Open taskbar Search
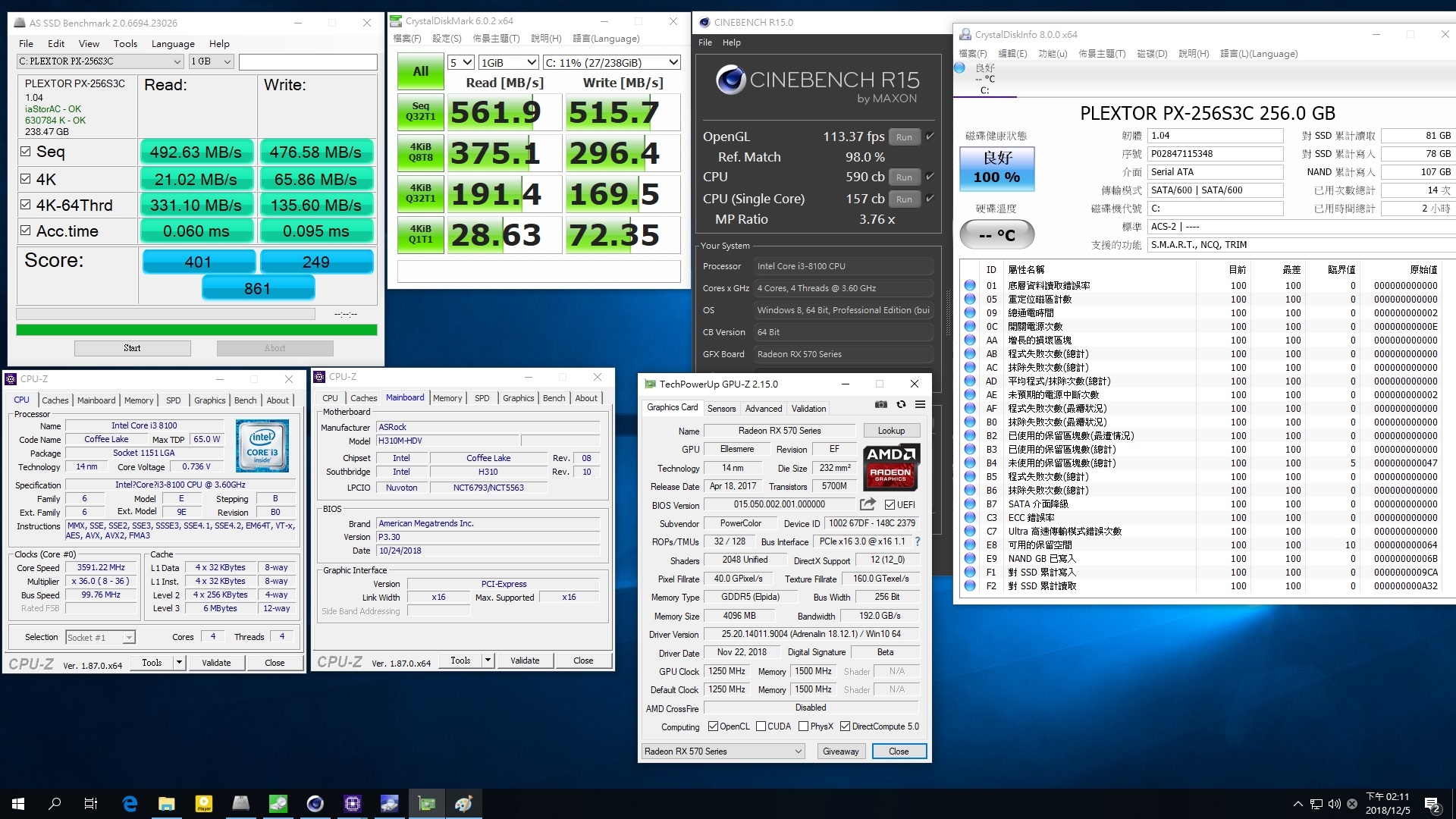Image resolution: width=1456 pixels, height=819 pixels. coord(55,804)
